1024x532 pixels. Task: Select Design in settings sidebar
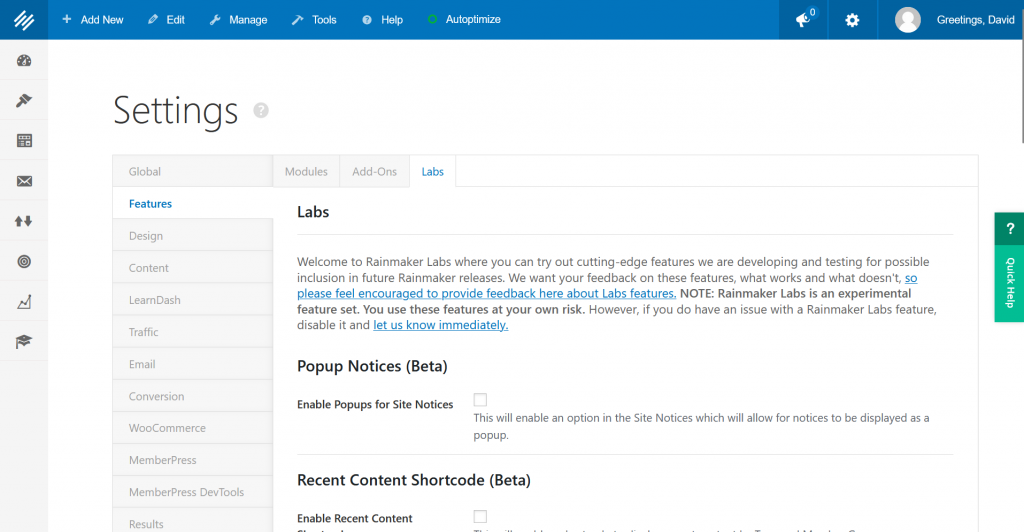pos(193,235)
